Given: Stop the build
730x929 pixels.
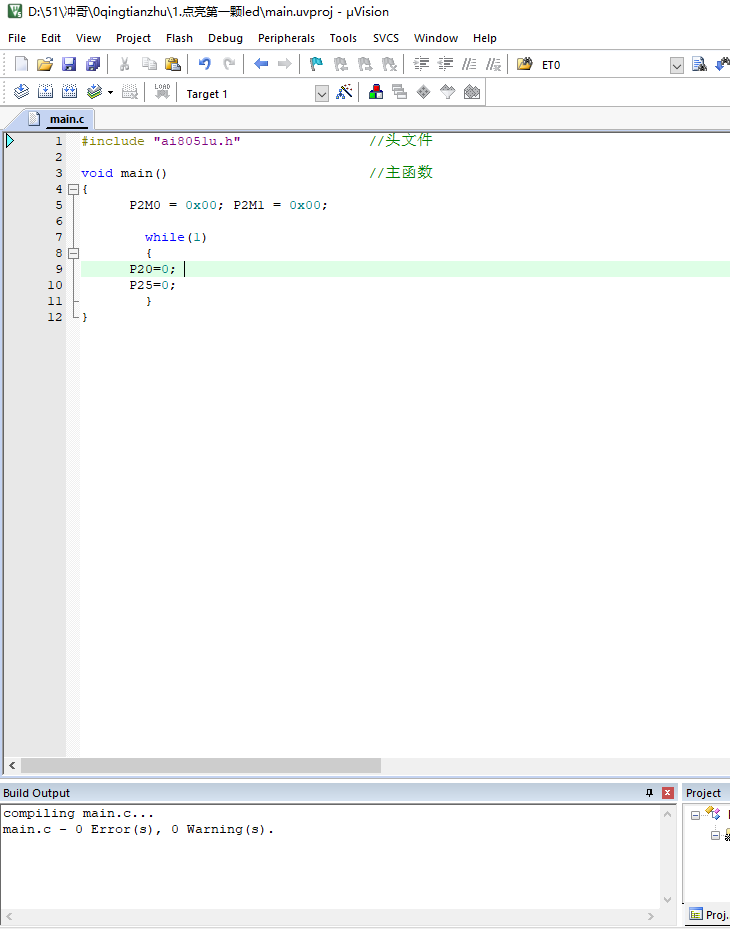Looking at the screenshot, I should 130,92.
